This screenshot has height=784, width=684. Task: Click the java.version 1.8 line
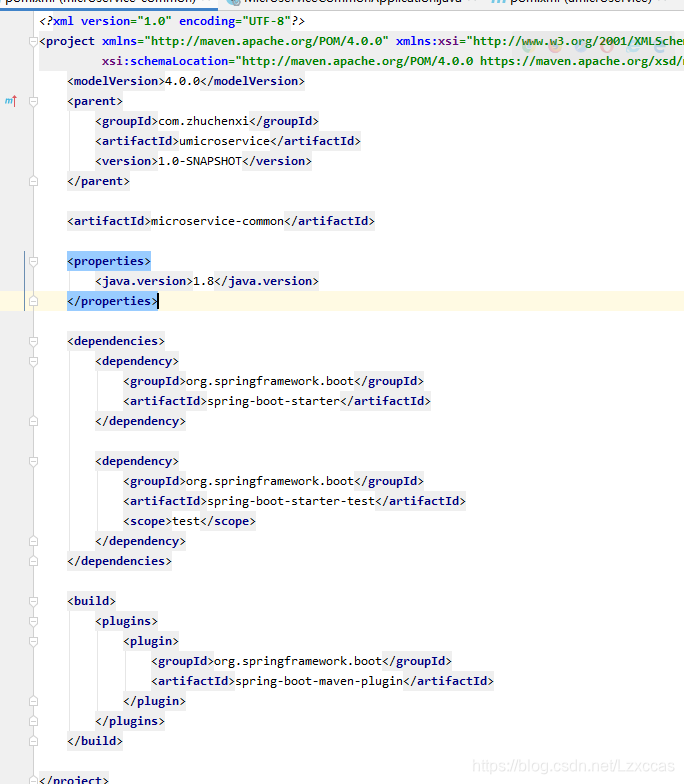[x=206, y=281]
